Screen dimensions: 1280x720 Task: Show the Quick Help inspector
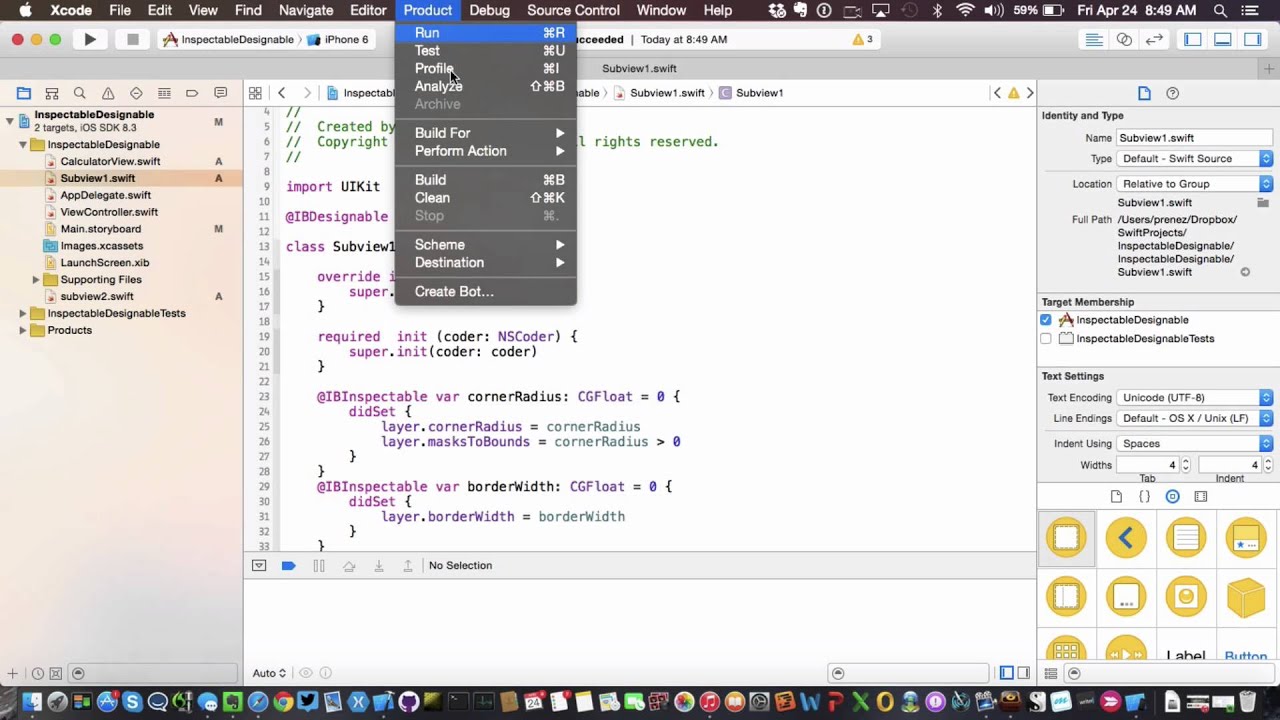coord(1173,93)
